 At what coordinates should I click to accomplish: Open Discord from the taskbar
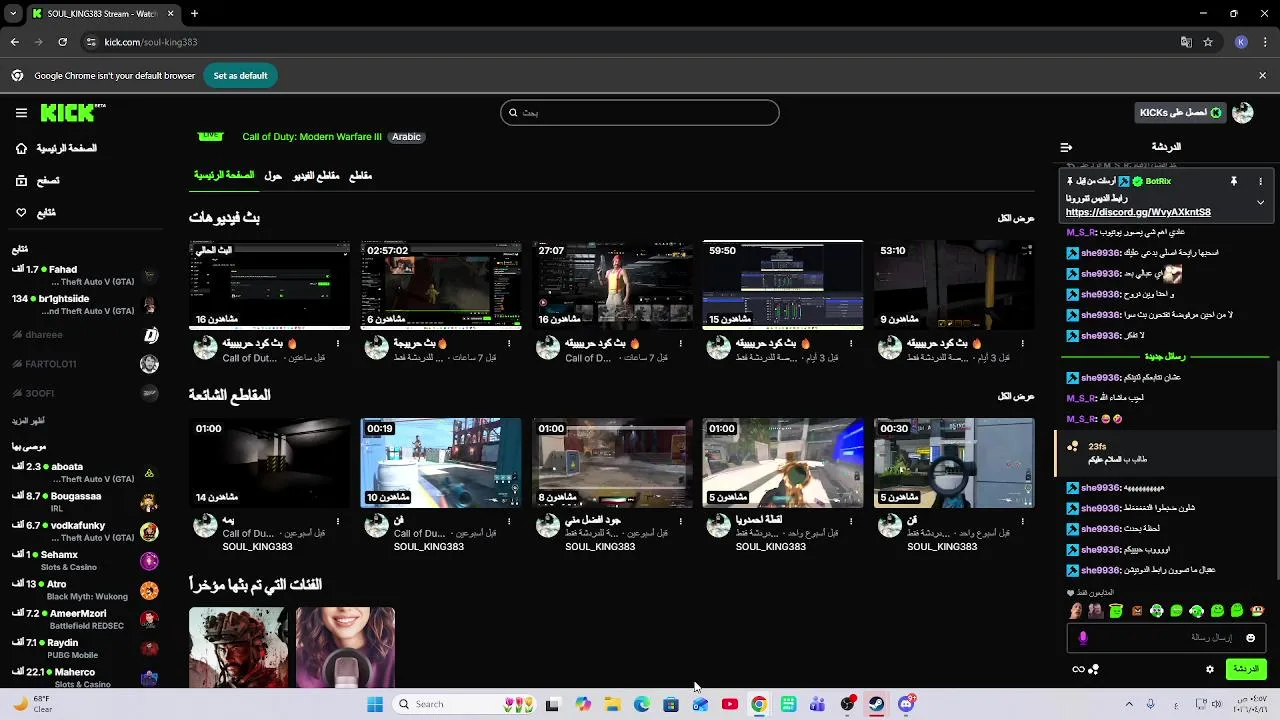pyautogui.click(x=906, y=704)
